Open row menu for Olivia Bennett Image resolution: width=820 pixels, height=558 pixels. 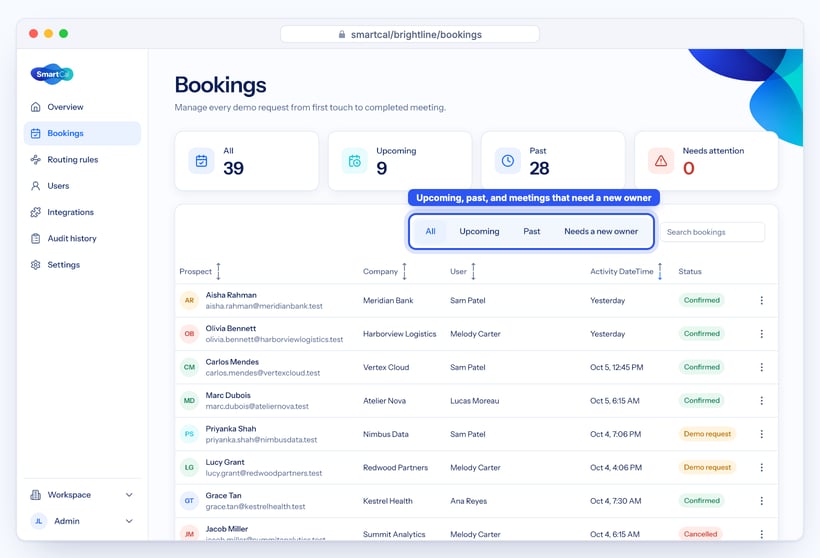pos(761,334)
